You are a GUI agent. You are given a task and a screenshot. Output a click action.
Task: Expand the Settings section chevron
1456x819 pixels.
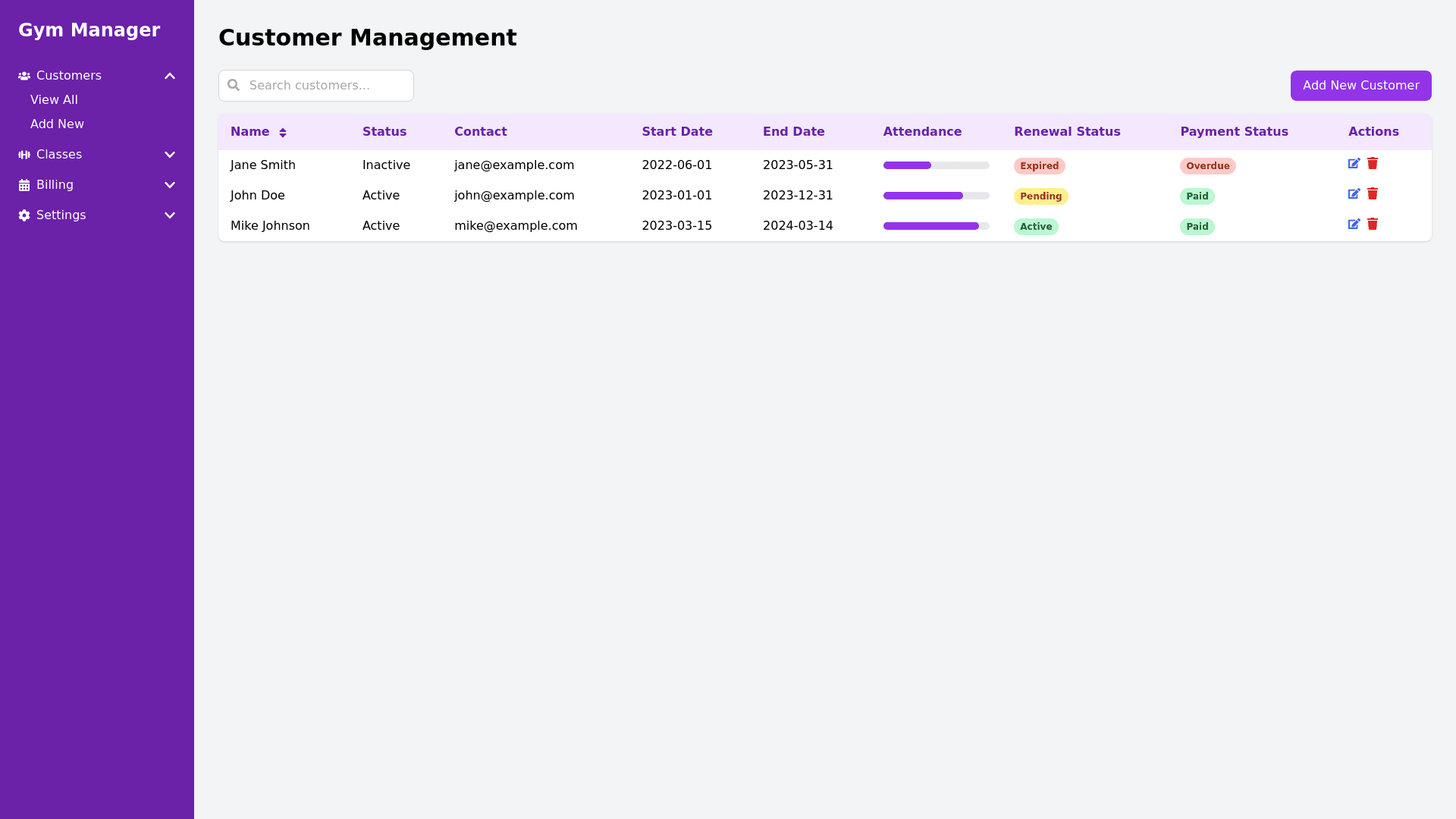(x=170, y=215)
